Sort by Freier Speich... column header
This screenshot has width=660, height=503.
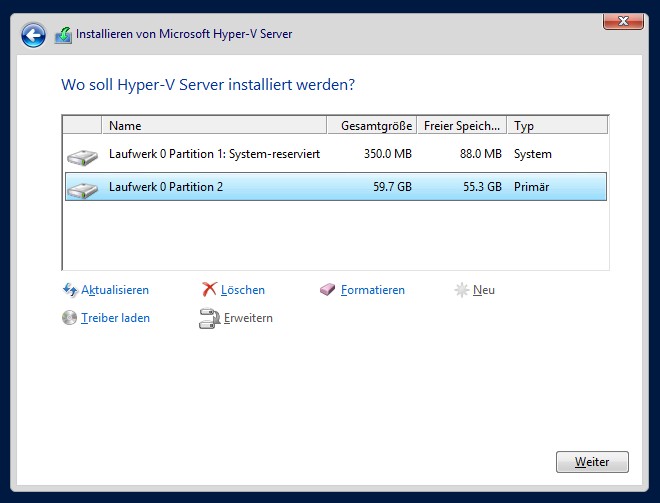pos(462,125)
